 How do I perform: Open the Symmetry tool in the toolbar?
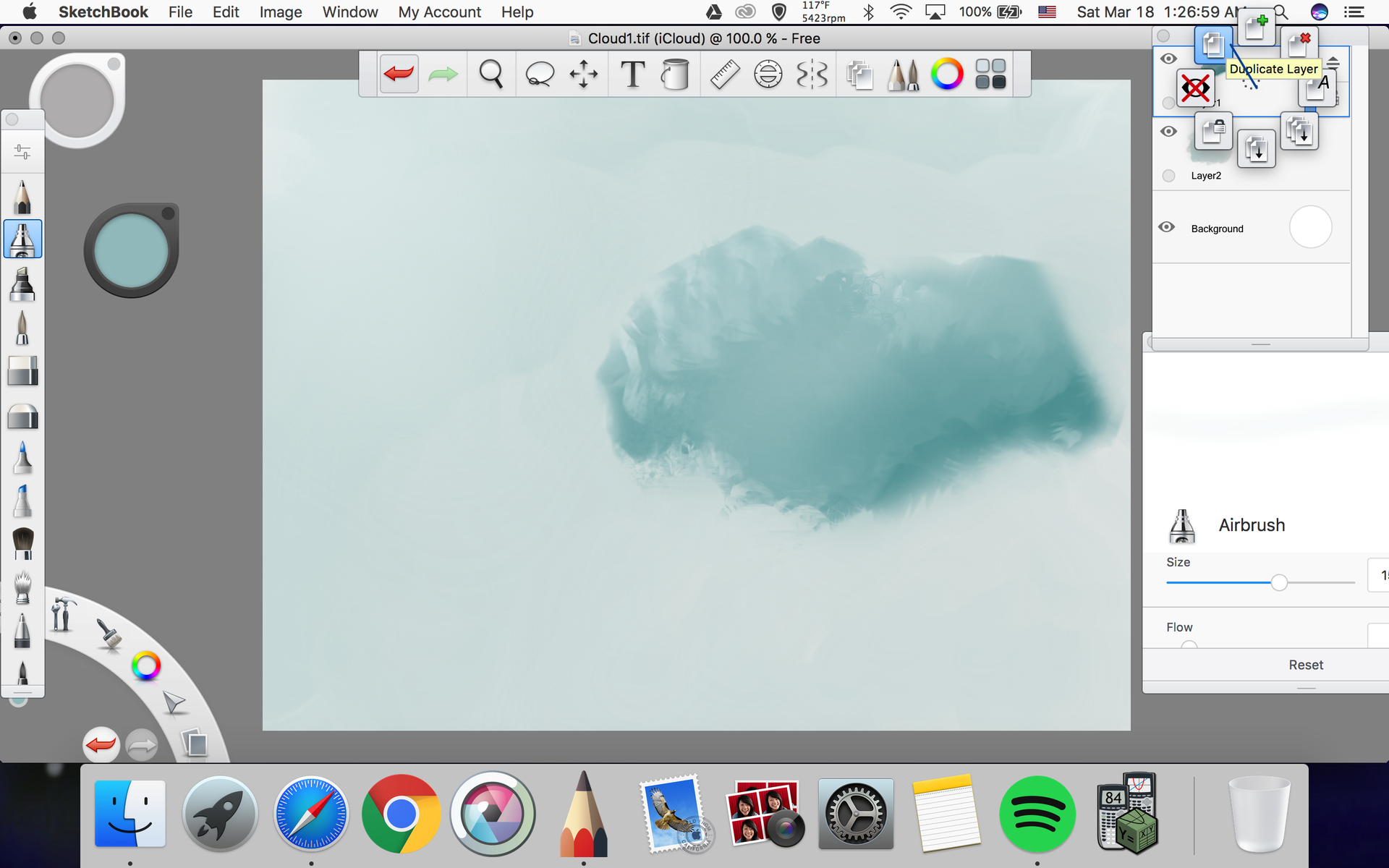[812, 74]
